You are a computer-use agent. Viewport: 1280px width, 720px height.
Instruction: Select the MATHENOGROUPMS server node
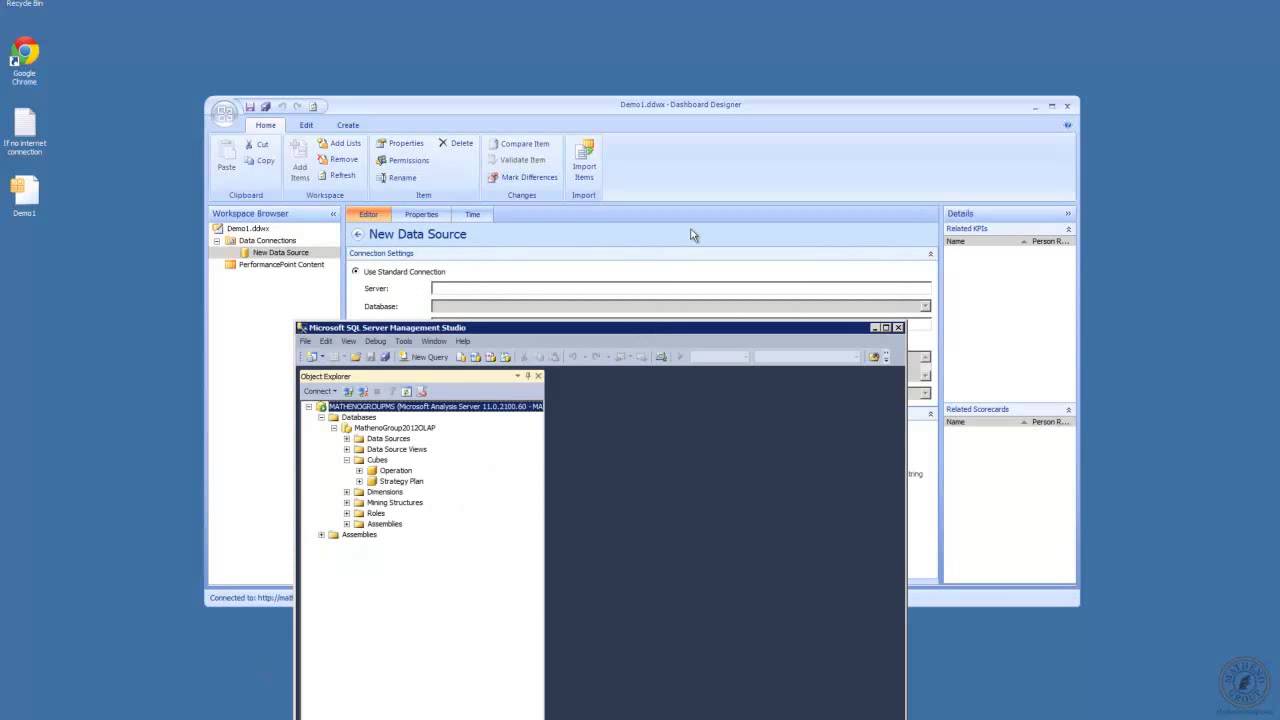coord(435,407)
